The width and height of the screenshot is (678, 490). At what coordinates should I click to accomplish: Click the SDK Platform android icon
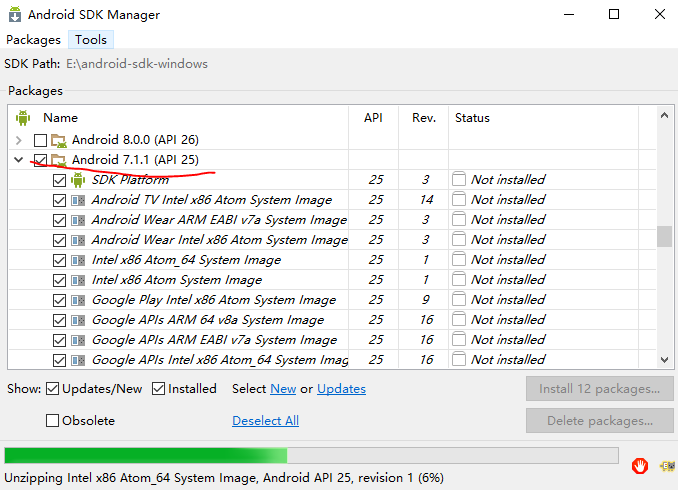(x=78, y=180)
